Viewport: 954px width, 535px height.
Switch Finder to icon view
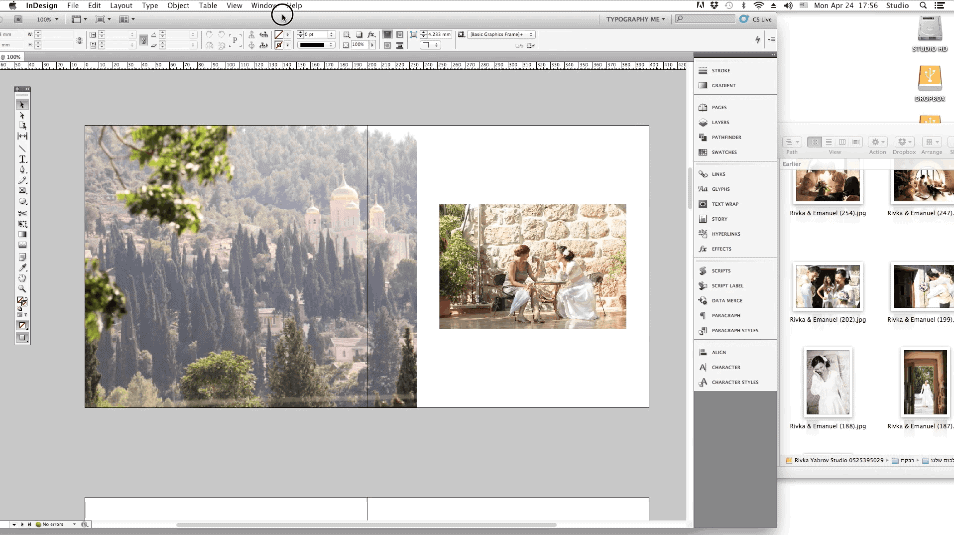click(x=815, y=143)
